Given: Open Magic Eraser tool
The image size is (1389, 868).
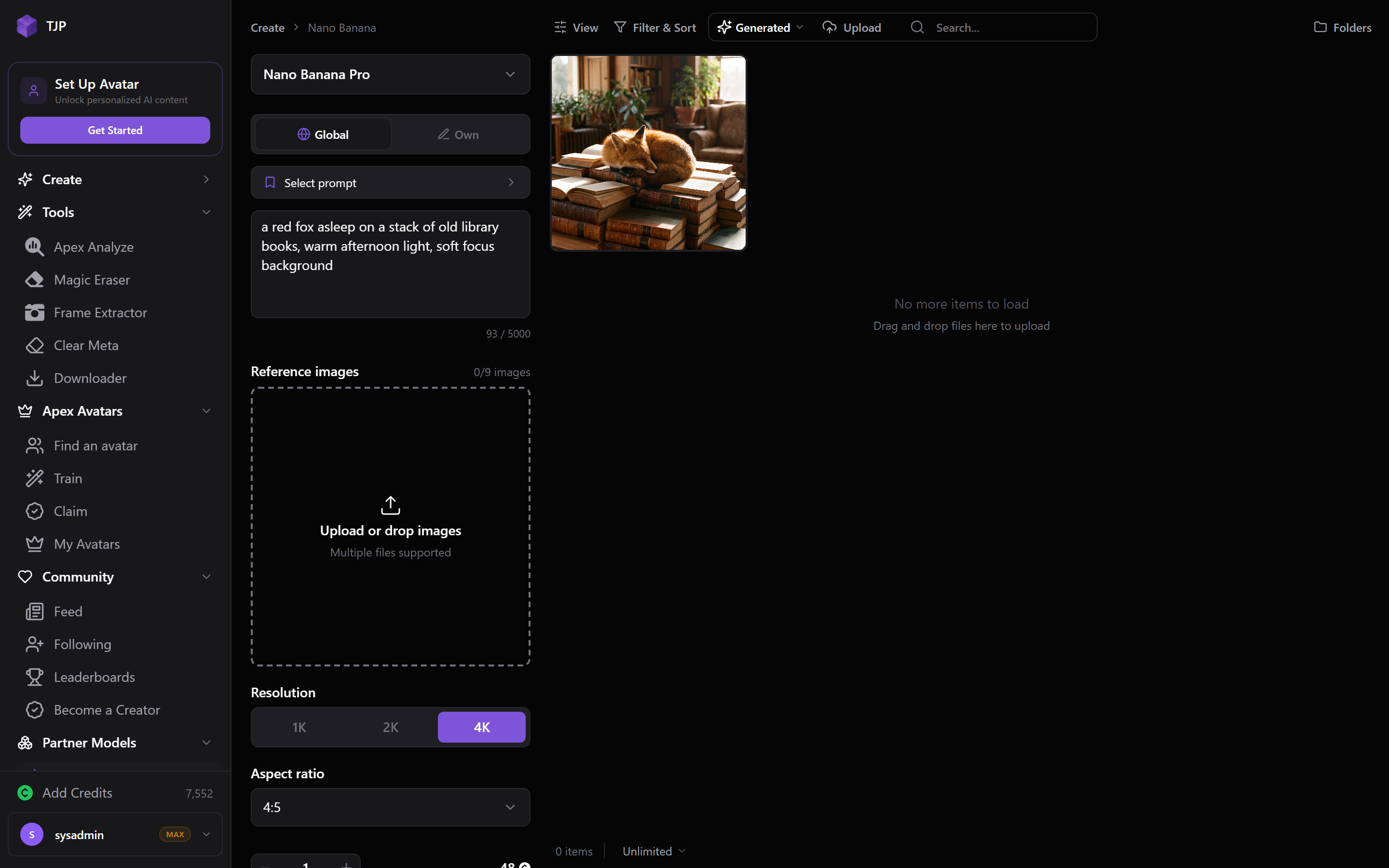Looking at the screenshot, I should click(92, 280).
